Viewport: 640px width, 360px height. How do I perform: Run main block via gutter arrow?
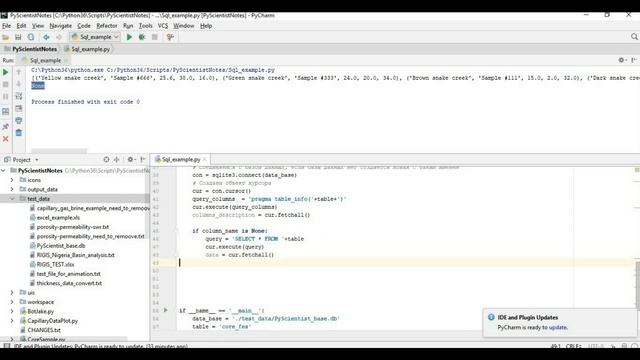coord(166,310)
